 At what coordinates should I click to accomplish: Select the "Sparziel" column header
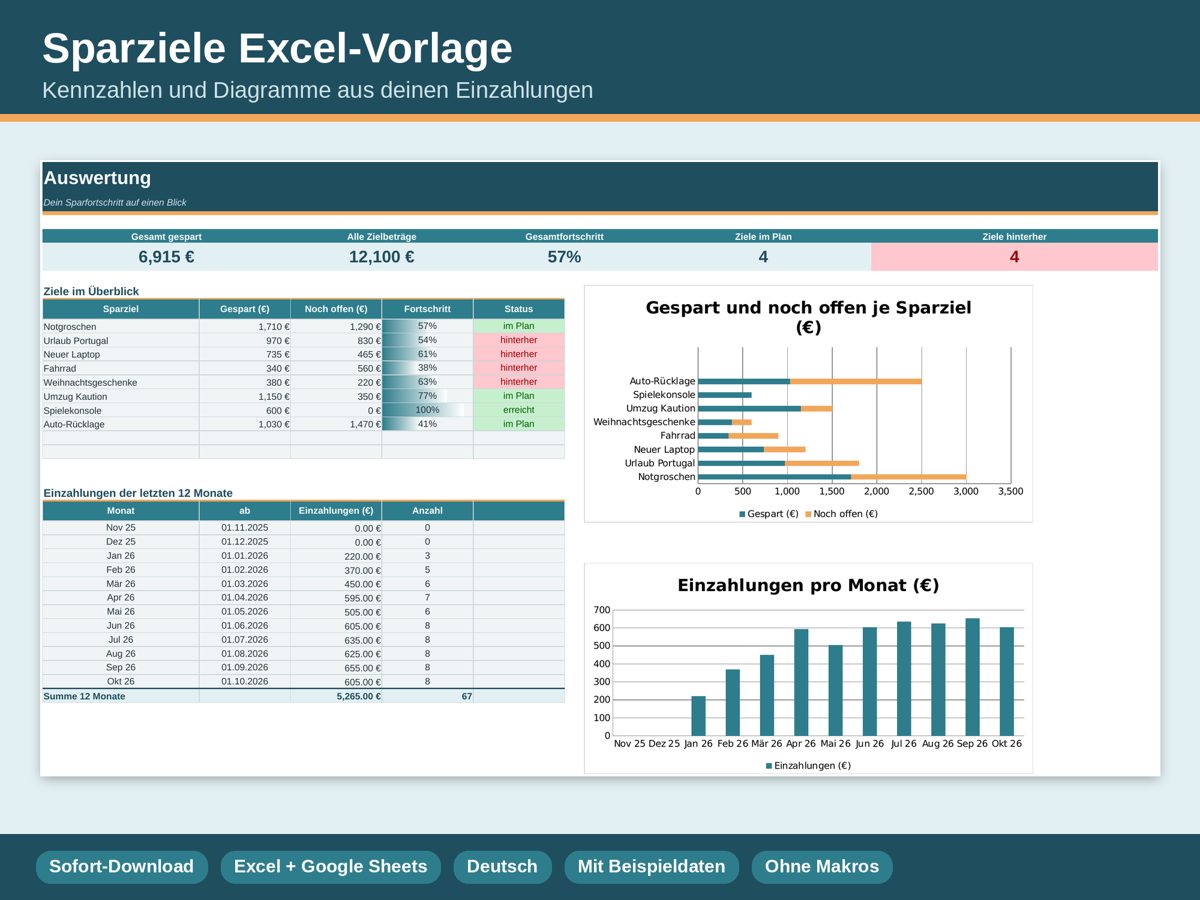tap(120, 309)
